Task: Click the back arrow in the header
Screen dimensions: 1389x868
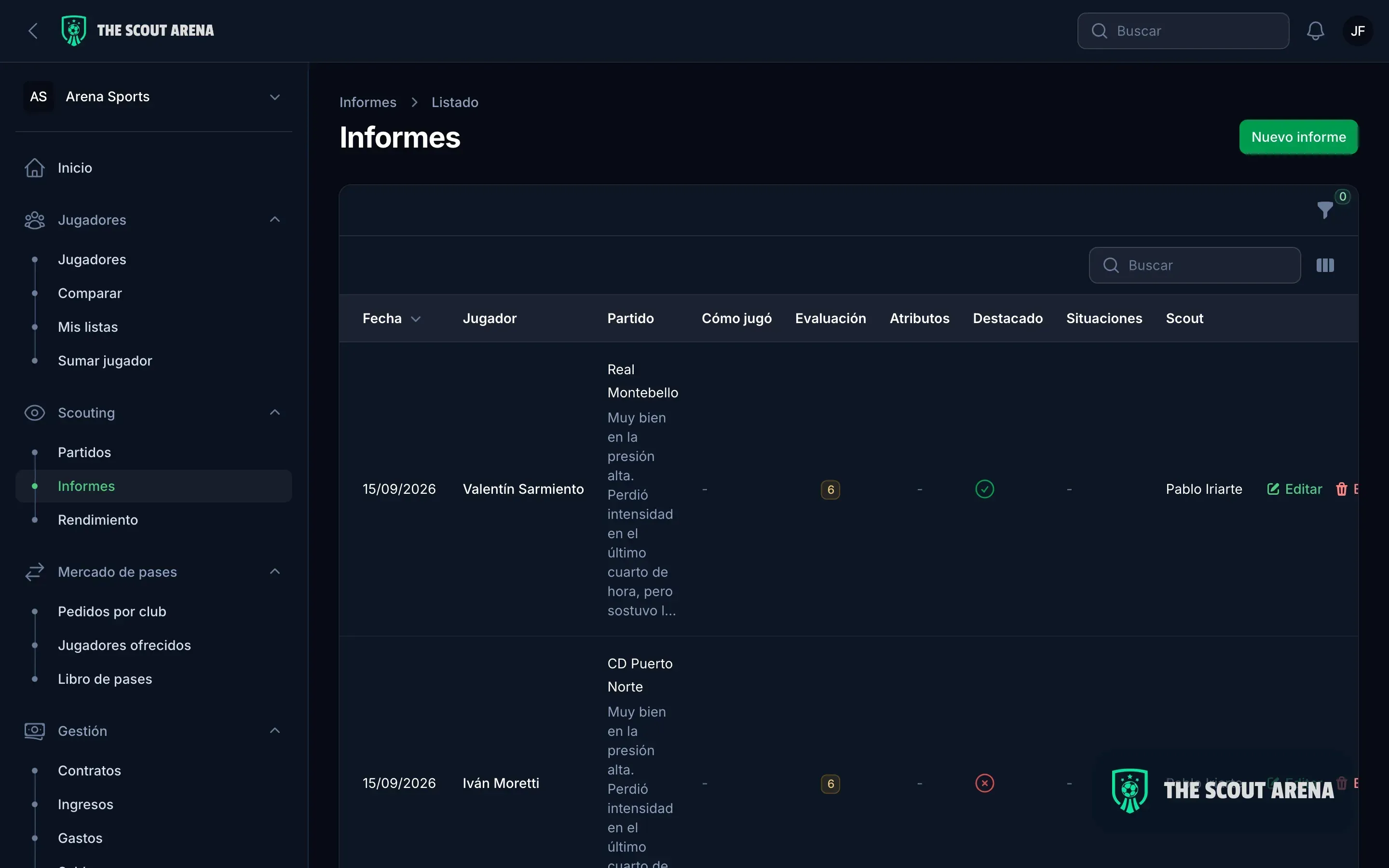Action: click(x=33, y=31)
